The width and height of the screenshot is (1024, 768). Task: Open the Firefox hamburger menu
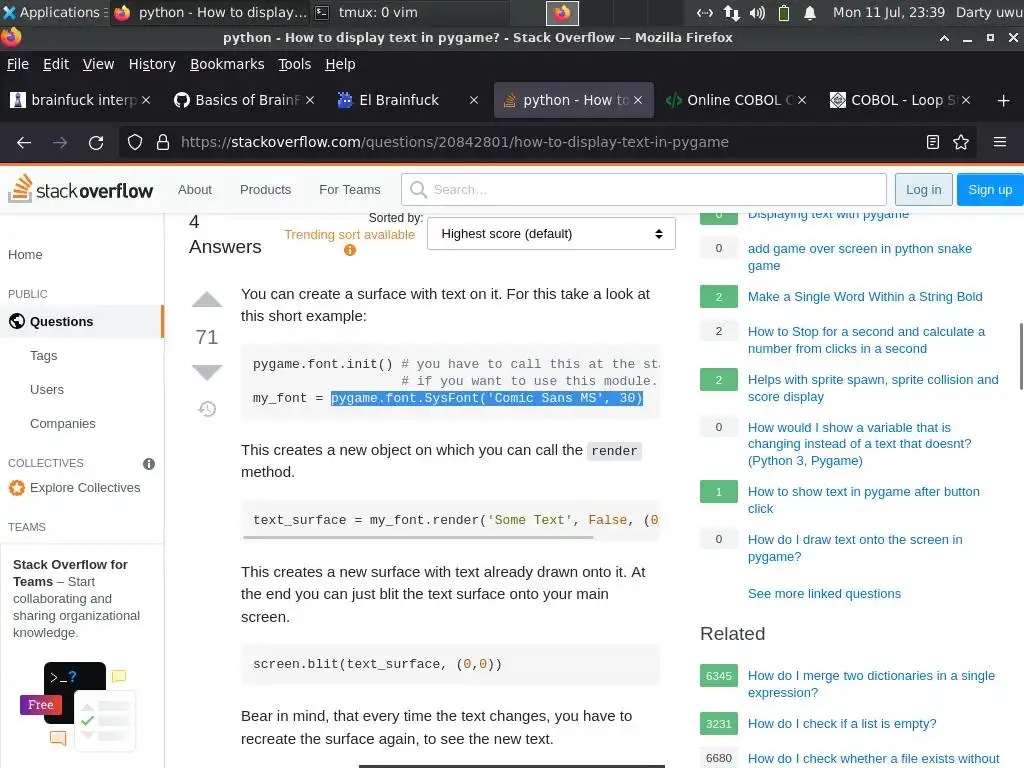[1000, 142]
